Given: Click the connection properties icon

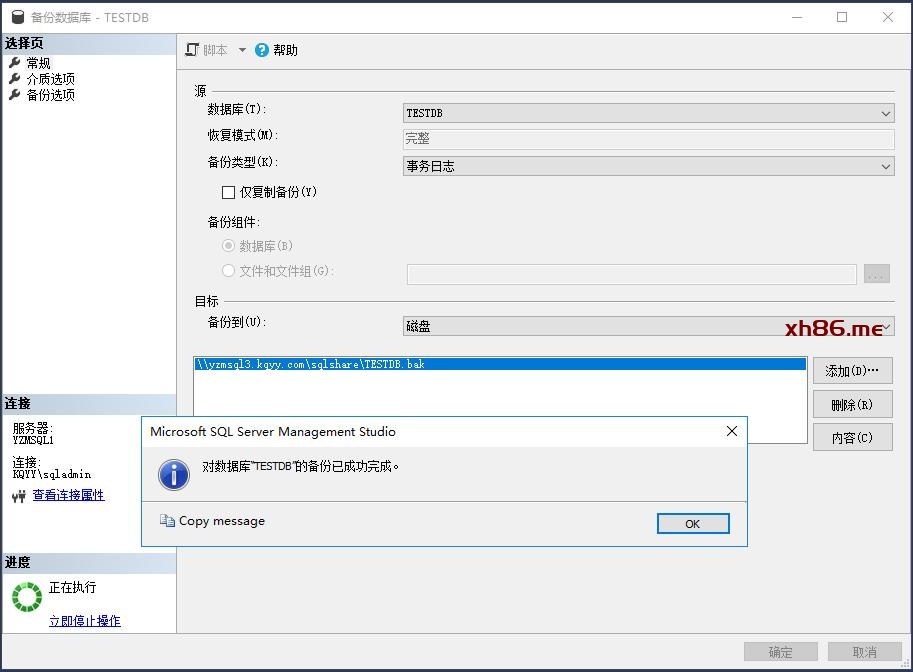Looking at the screenshot, I should [19, 496].
